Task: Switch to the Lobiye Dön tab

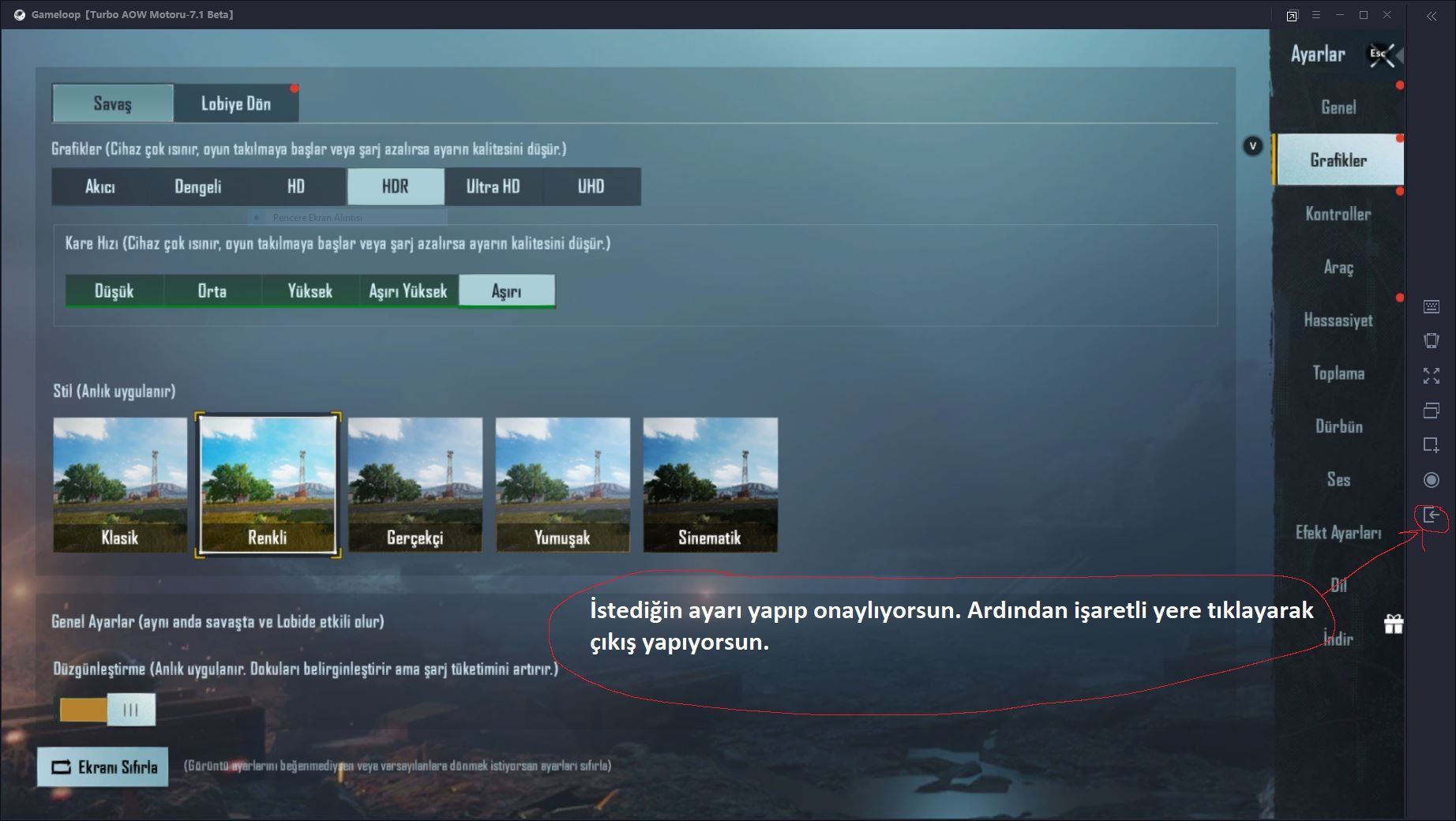Action: [x=236, y=103]
